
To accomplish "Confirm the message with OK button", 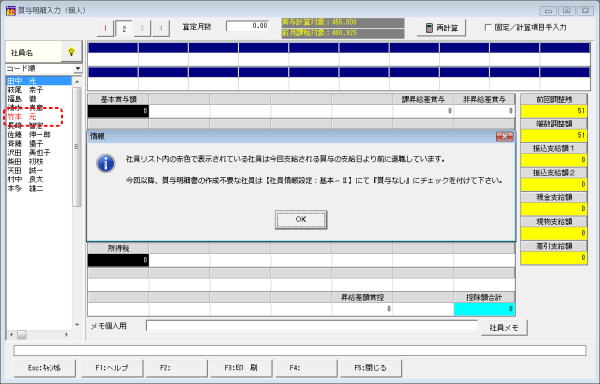I will 301,220.
